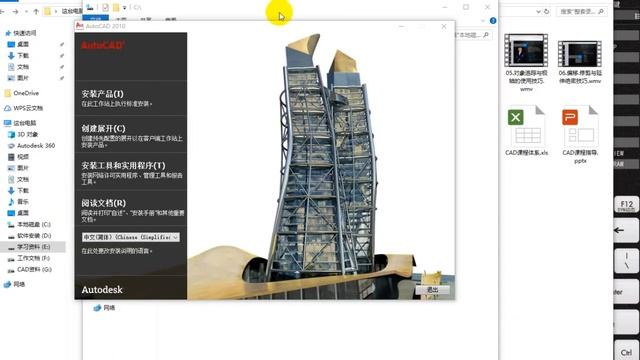Click the blue help icon
640x360 pixels.
[493, 20]
